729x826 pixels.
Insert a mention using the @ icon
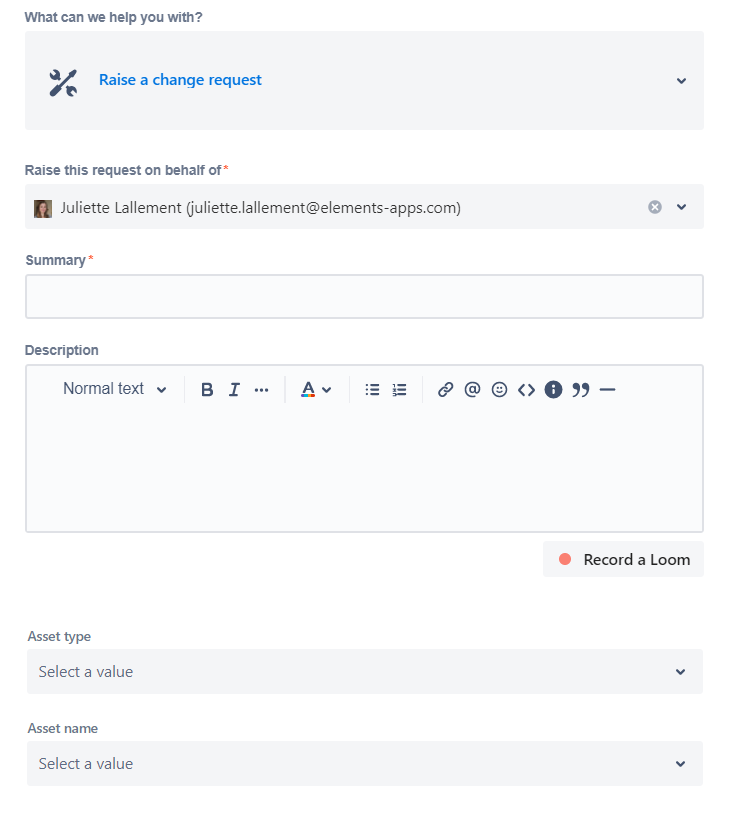point(472,389)
